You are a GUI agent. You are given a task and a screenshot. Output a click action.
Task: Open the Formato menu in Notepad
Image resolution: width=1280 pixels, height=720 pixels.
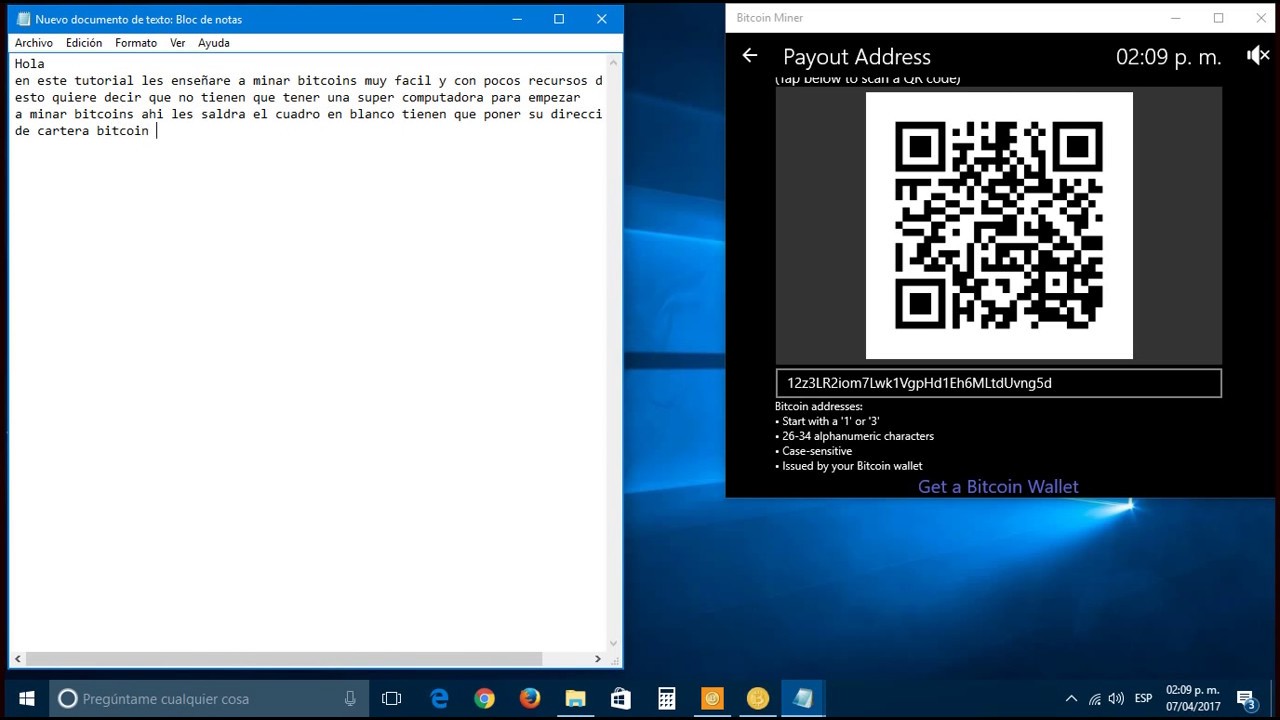[x=136, y=43]
